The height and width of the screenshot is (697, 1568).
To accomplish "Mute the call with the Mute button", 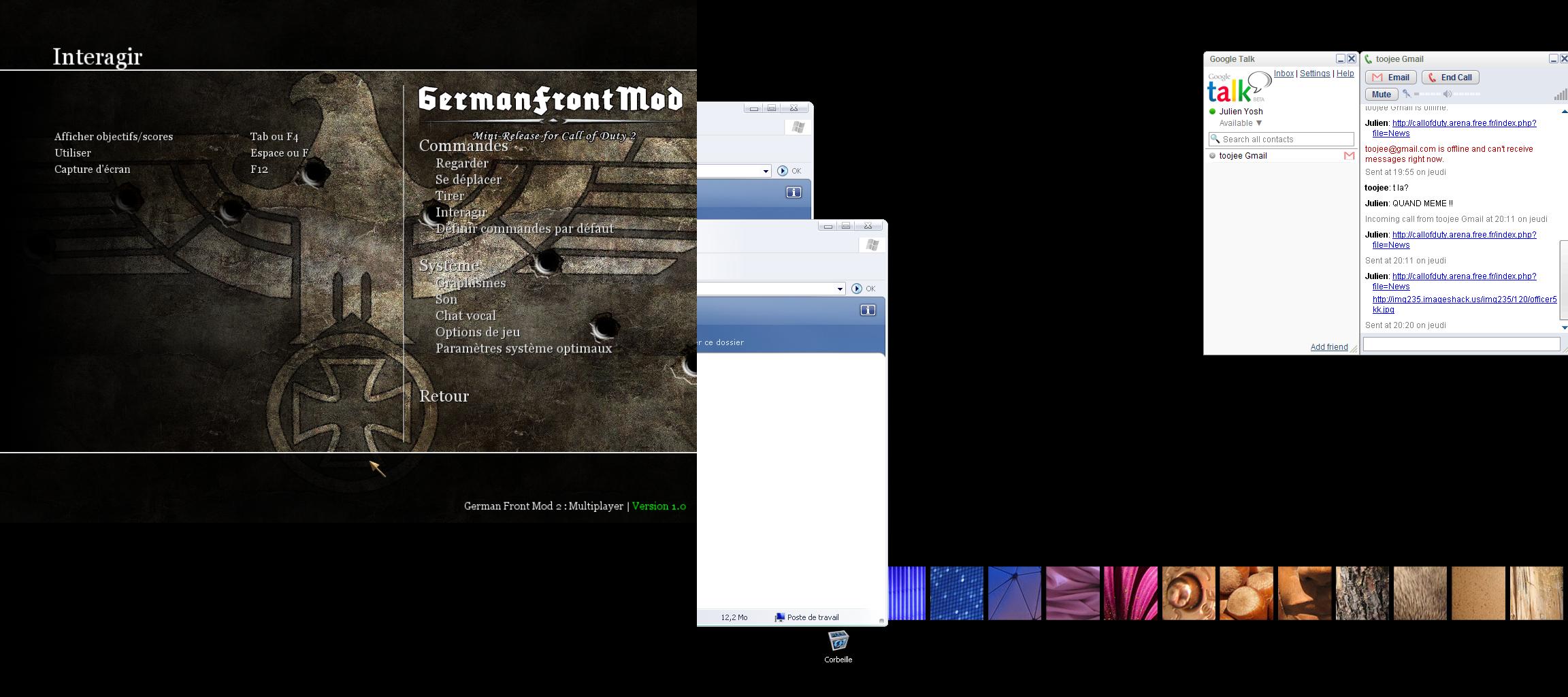I will (x=1382, y=95).
